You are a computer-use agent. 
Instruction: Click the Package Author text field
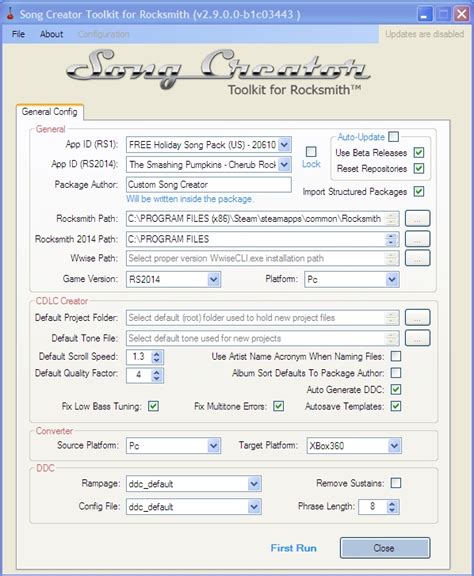[x=209, y=184]
